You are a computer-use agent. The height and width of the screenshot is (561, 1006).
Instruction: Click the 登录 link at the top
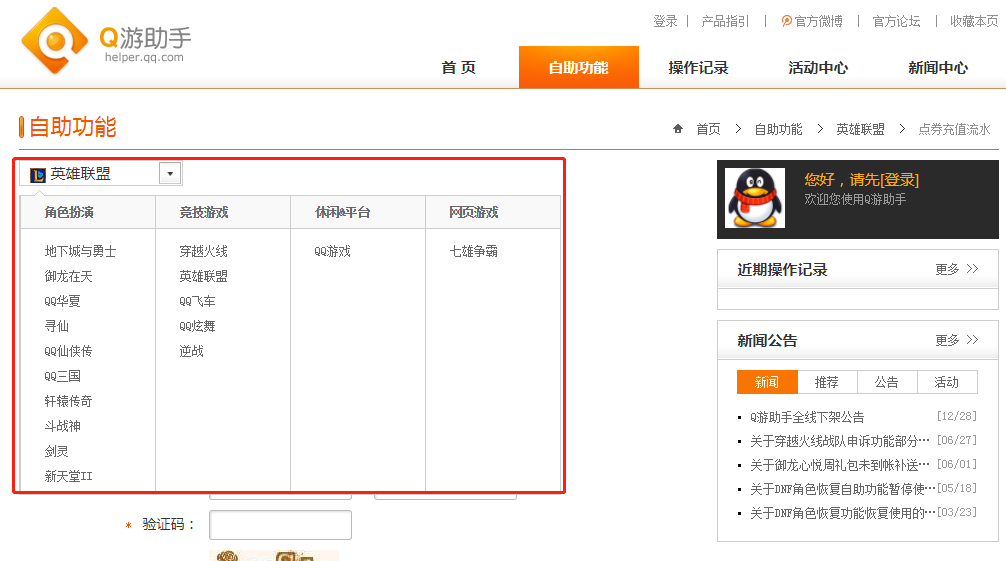coord(665,21)
